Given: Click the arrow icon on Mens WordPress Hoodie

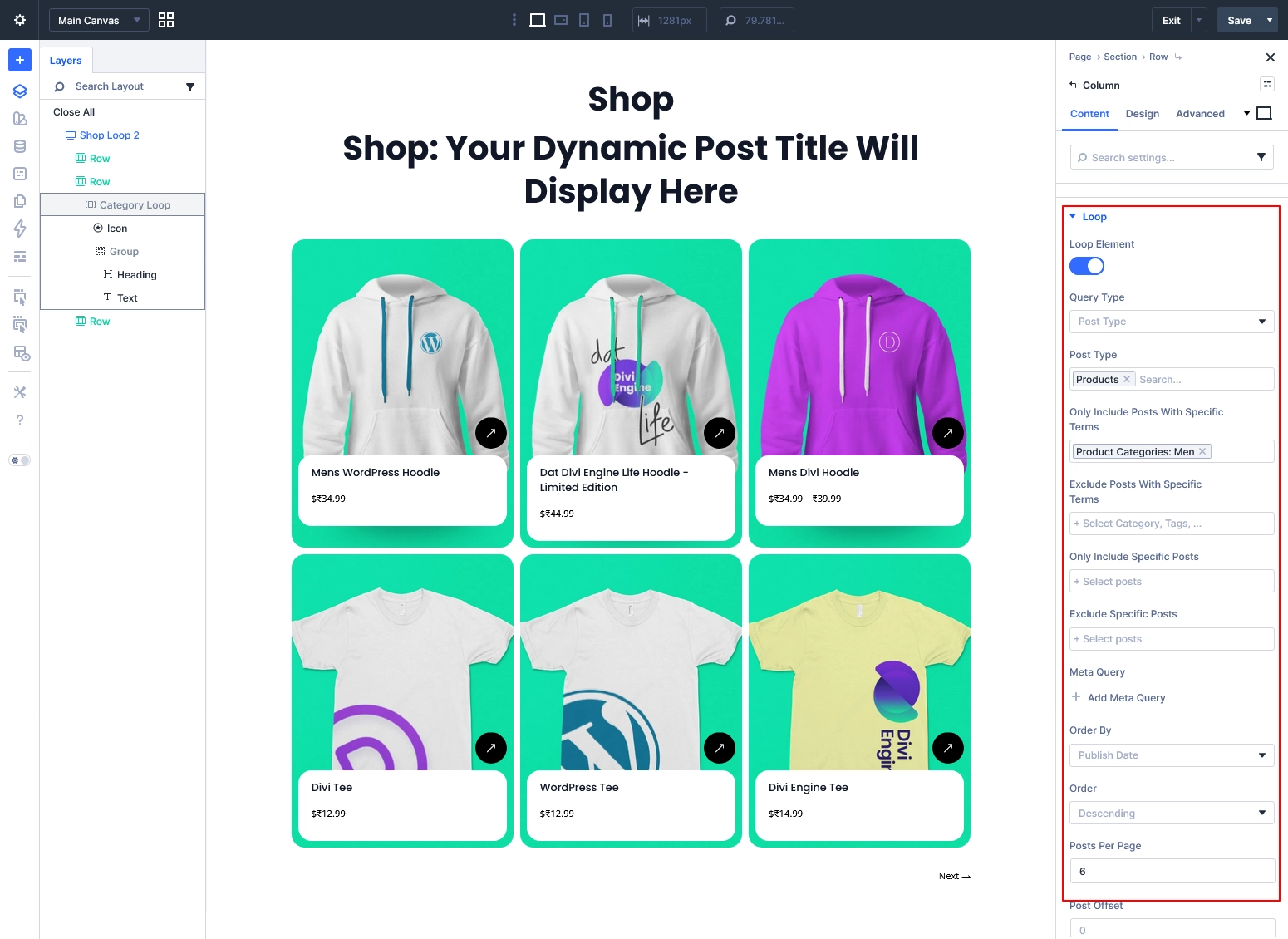Looking at the screenshot, I should click(x=491, y=432).
